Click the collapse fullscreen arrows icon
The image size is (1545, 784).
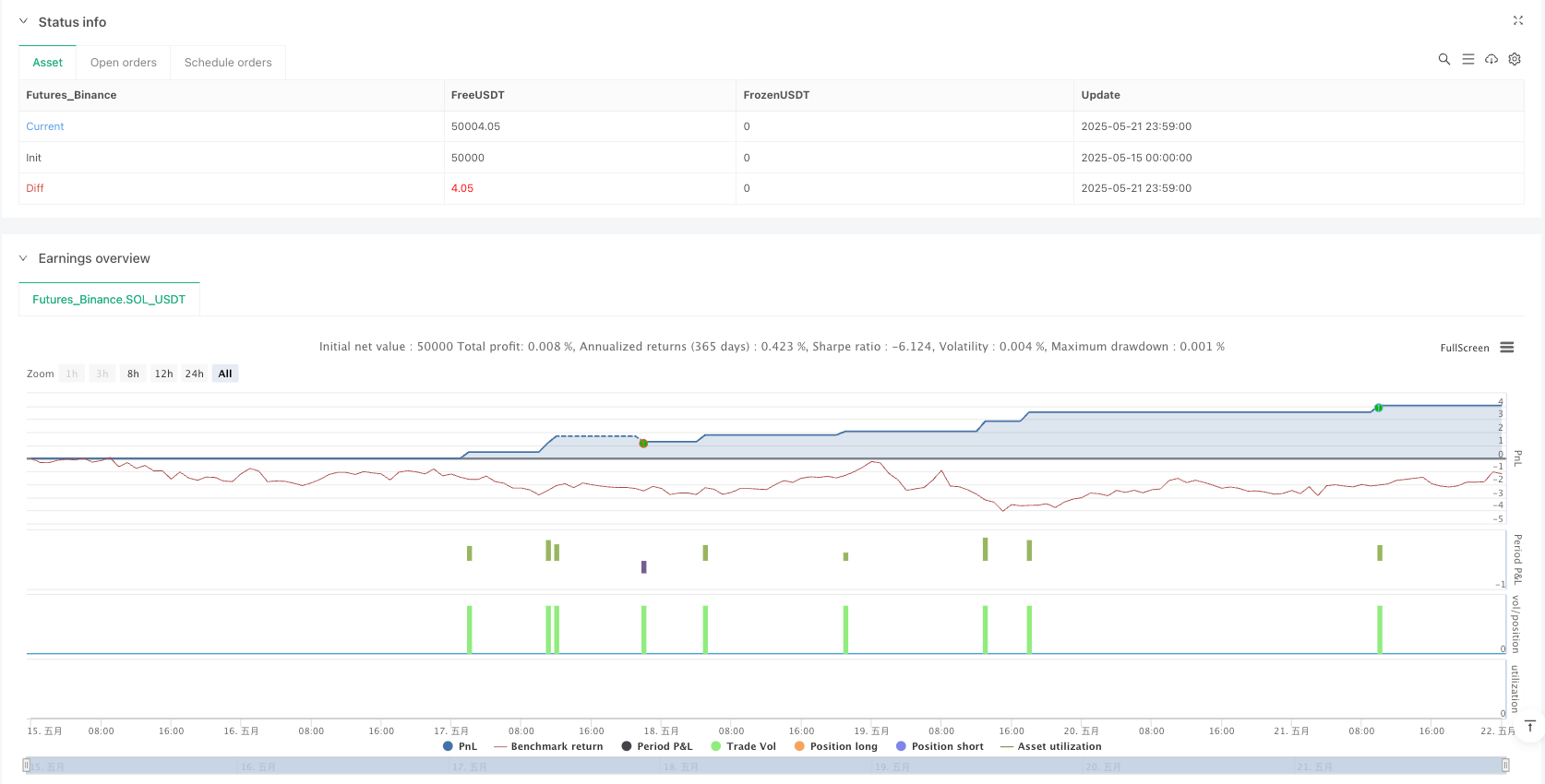pos(1517,20)
